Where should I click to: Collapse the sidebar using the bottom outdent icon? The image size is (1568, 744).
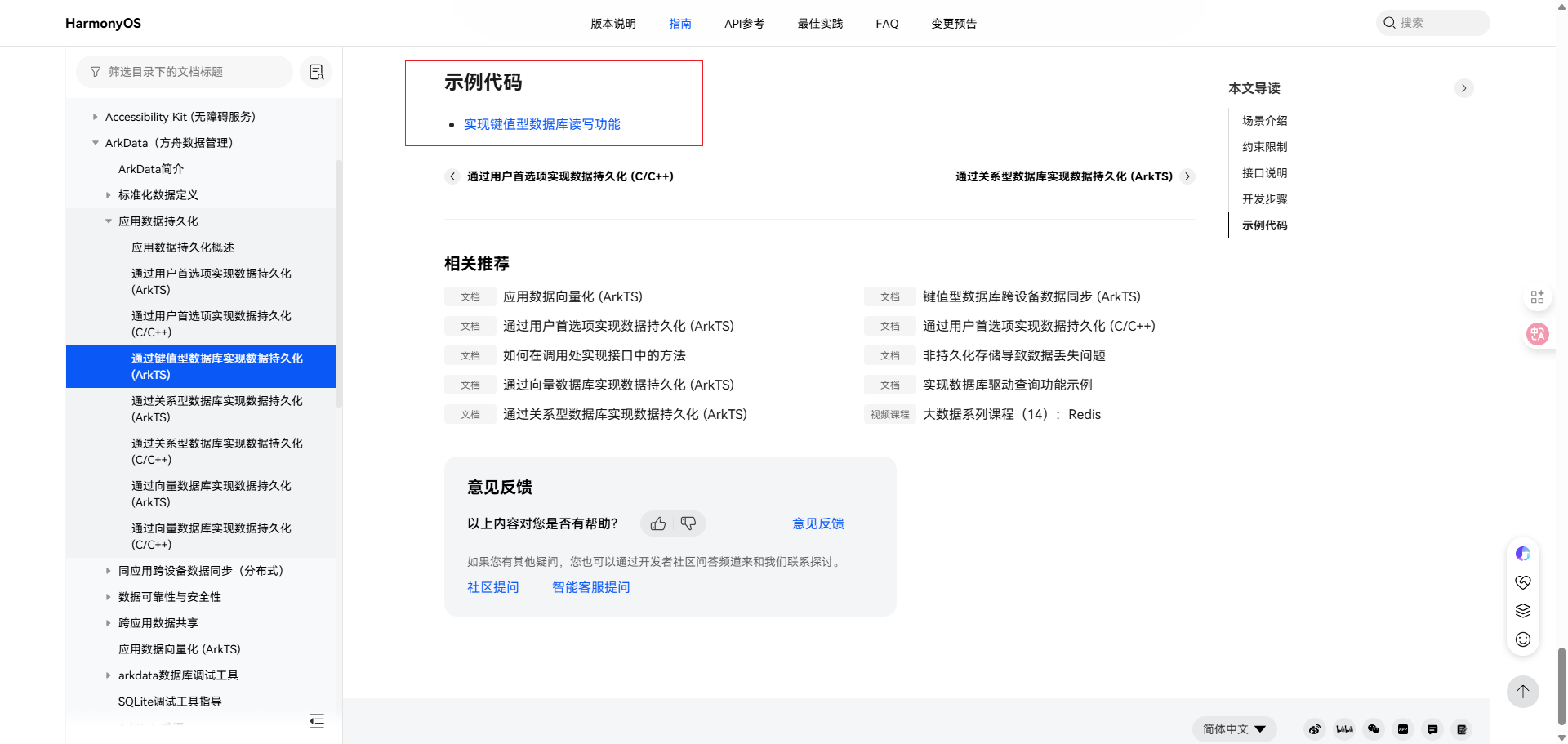317,721
